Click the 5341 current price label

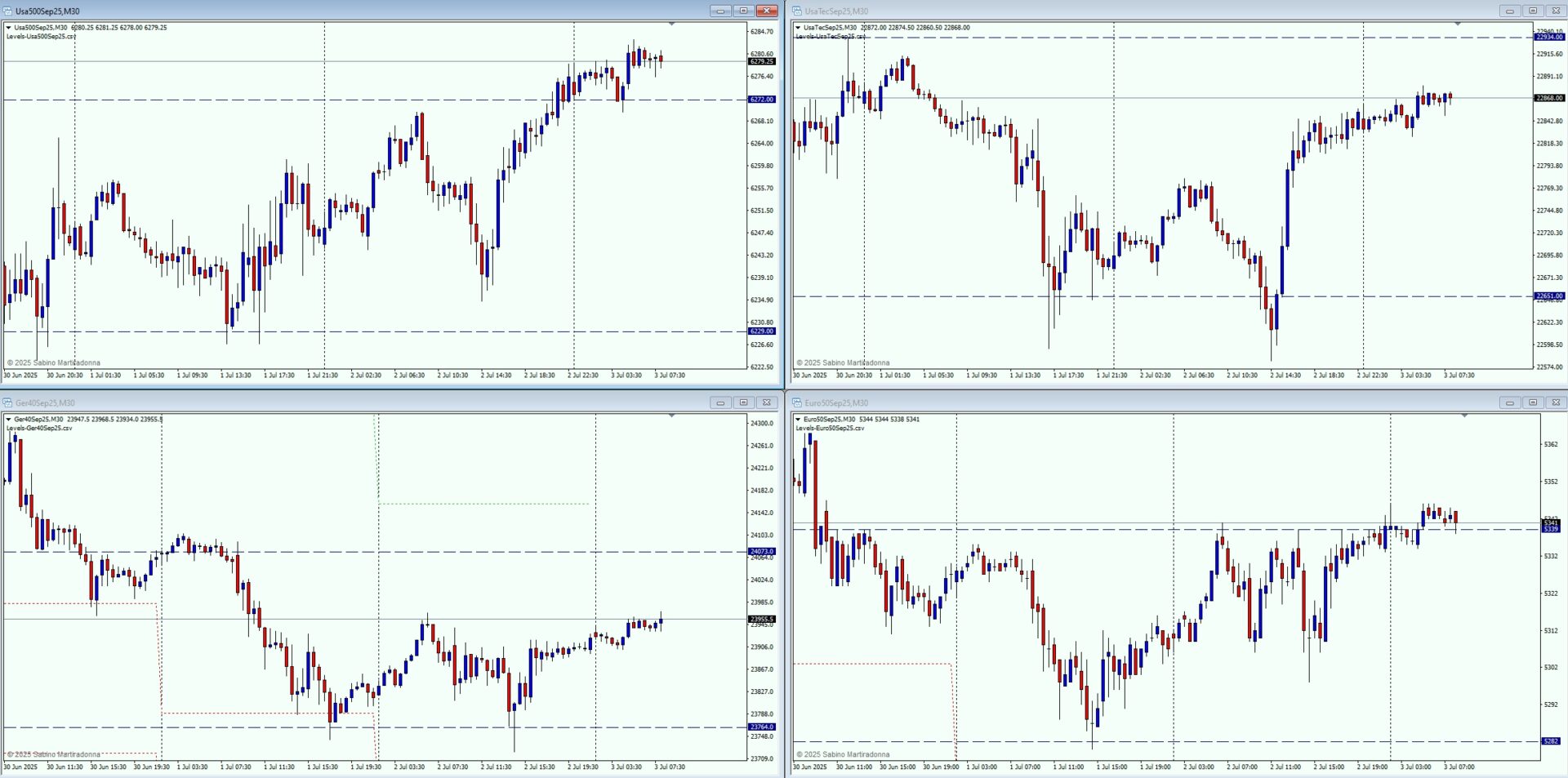coord(1551,522)
